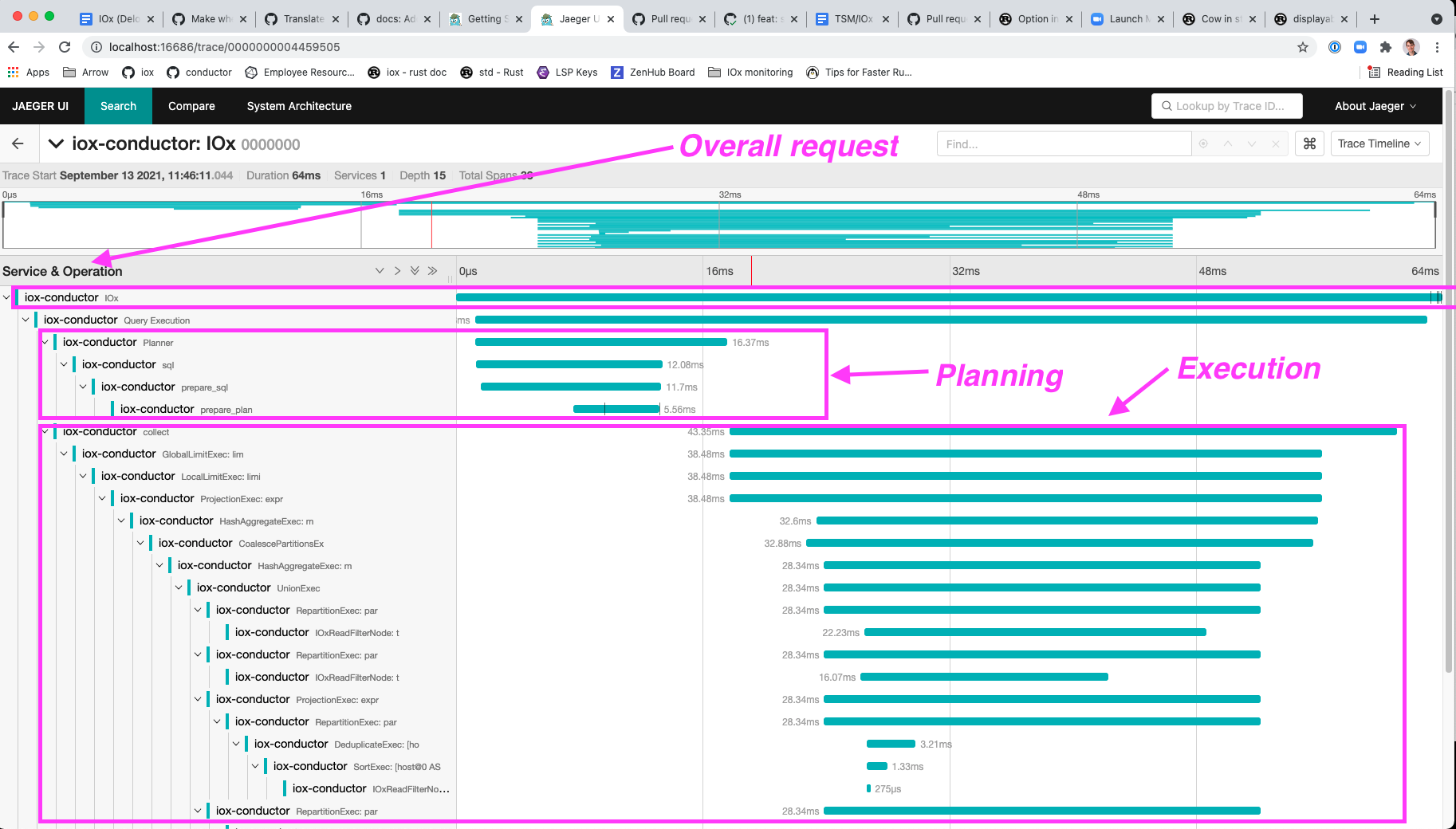
Task: Switch to the IOx (Delo Google Docs tab
Action: pyautogui.click(x=118, y=18)
